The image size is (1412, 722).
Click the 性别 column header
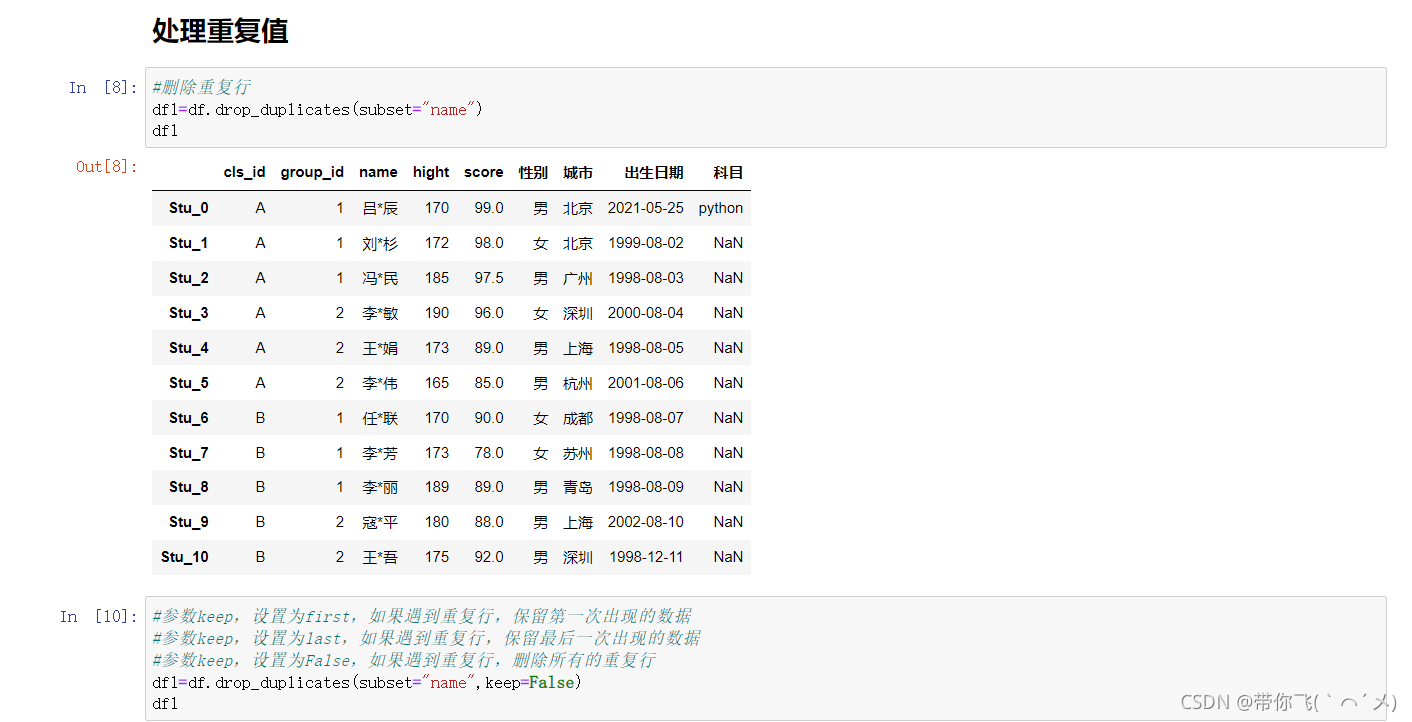[533, 172]
